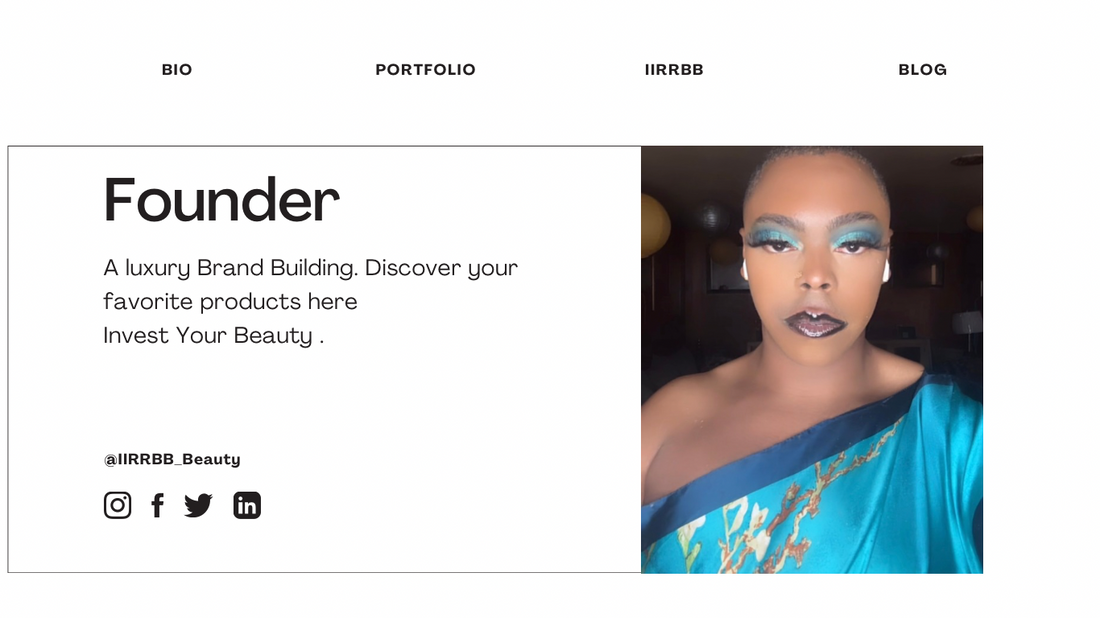1100x618 pixels.
Task: Go to the BIO page
Action: pos(177,69)
